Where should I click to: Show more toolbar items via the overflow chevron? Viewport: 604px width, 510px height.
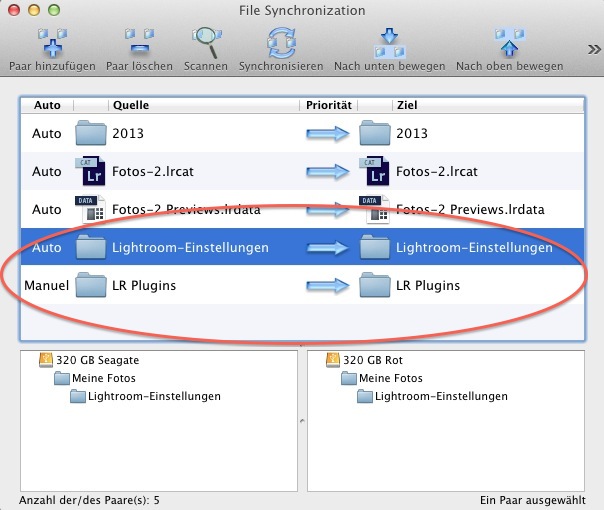594,50
